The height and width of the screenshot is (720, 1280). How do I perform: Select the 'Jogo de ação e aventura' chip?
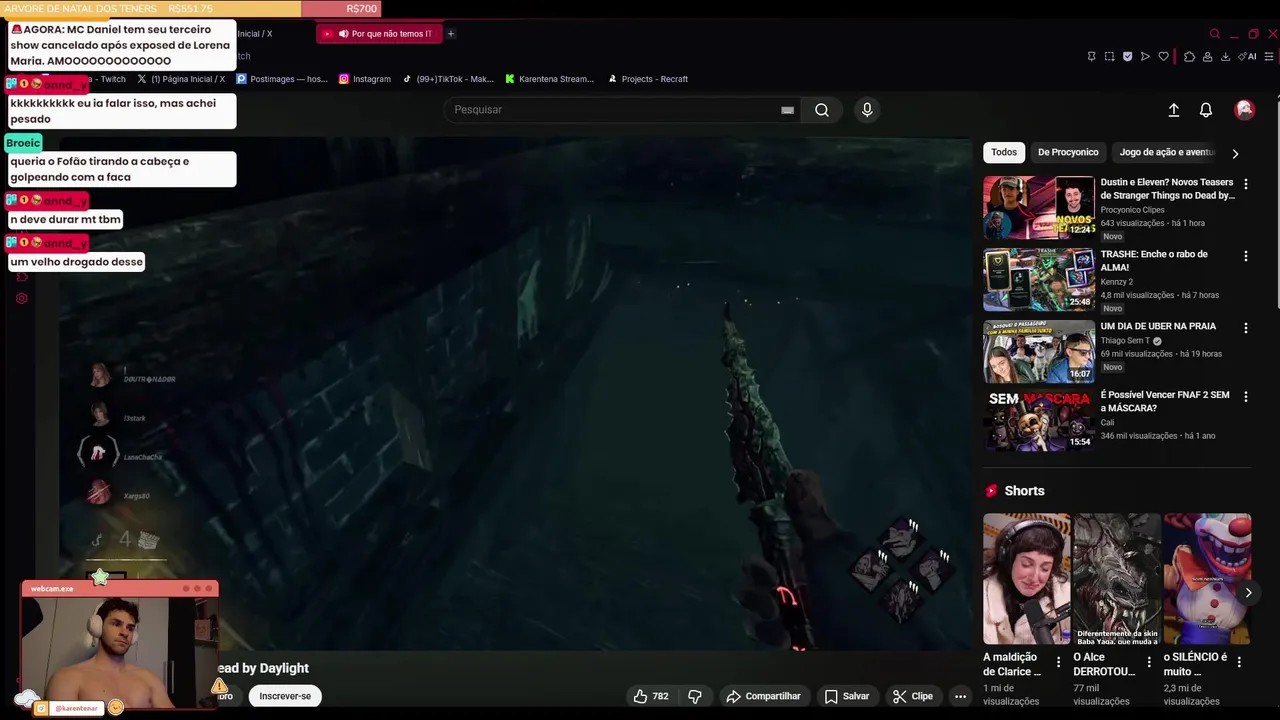pyautogui.click(x=1166, y=152)
